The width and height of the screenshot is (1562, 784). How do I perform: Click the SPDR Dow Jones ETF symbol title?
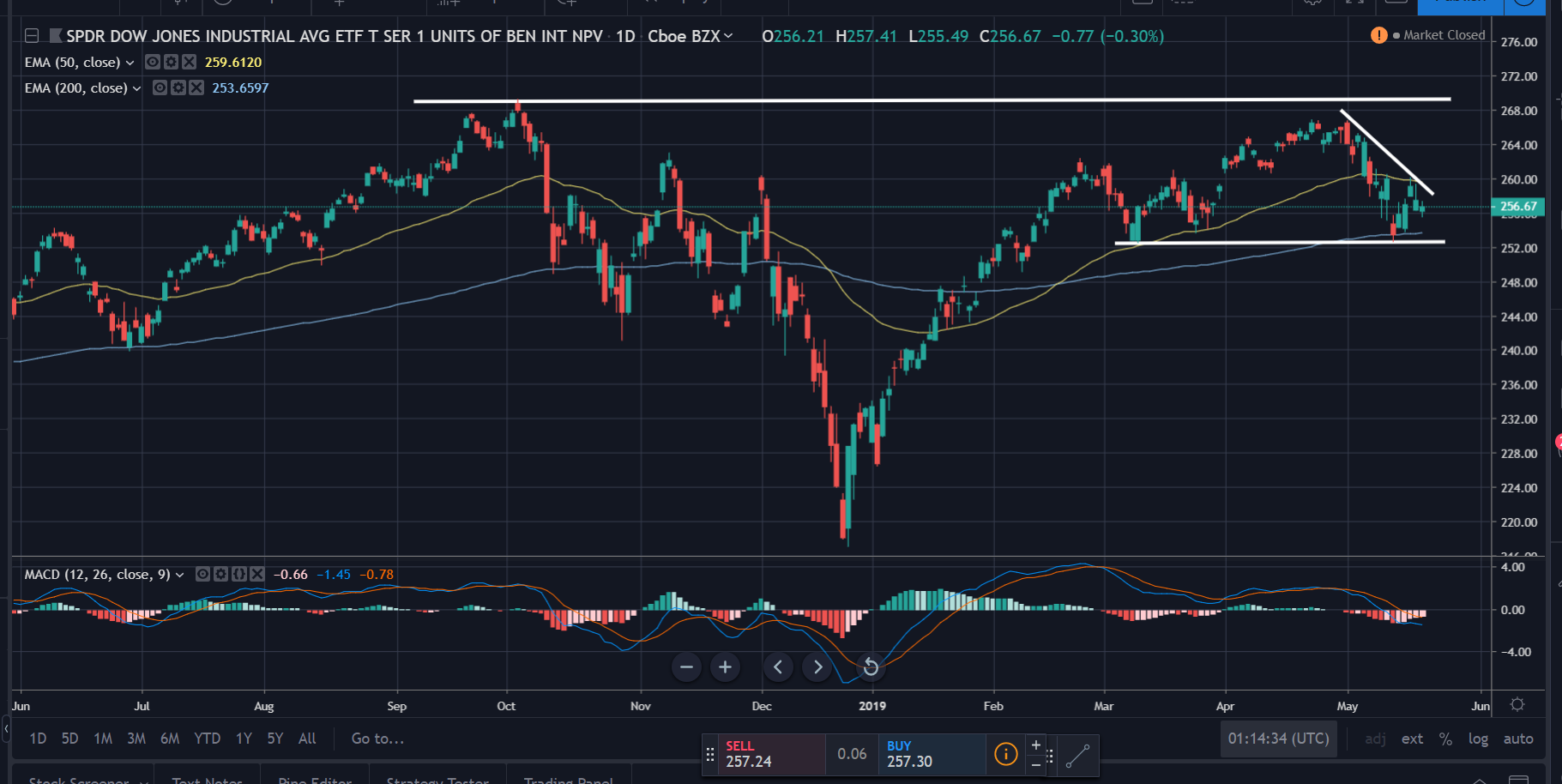pos(335,36)
